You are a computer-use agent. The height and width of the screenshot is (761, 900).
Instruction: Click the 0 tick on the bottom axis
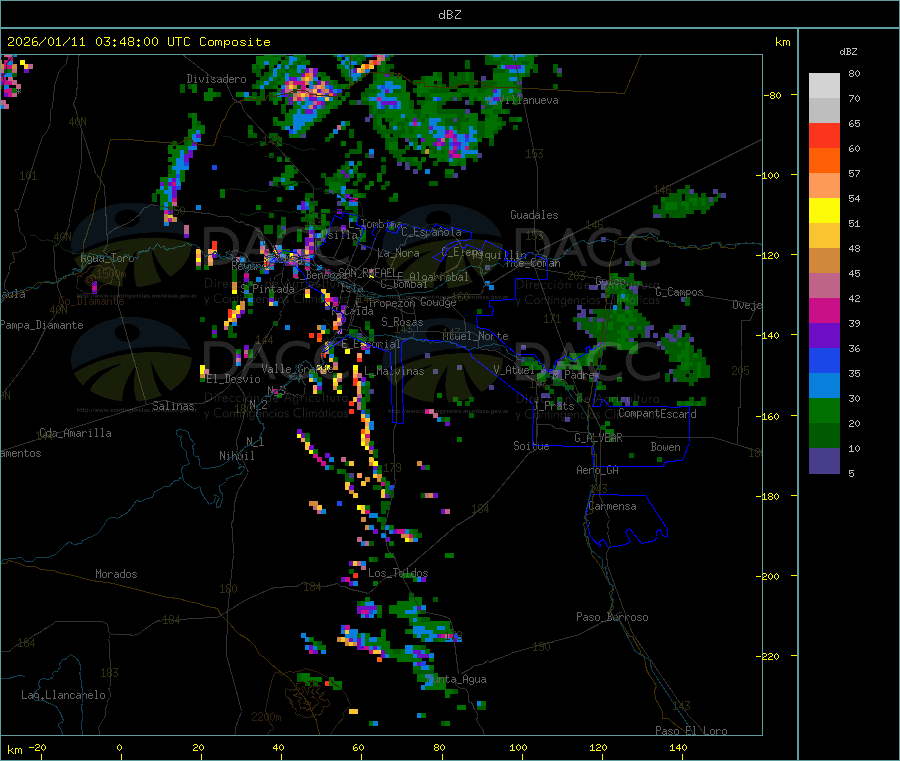[119, 747]
